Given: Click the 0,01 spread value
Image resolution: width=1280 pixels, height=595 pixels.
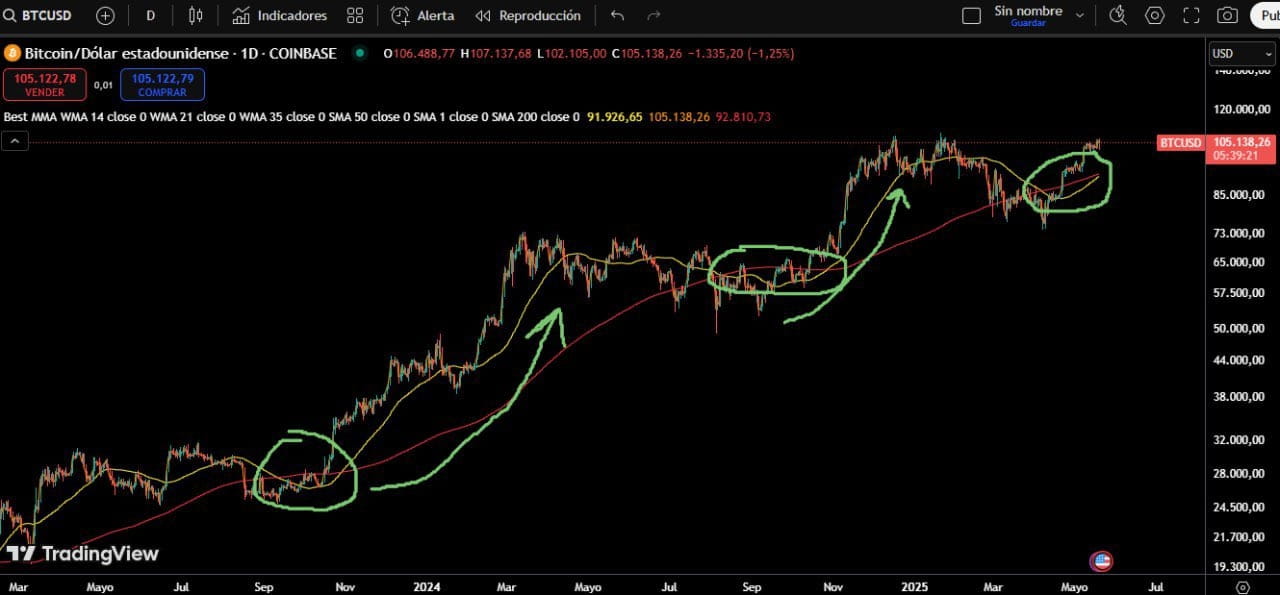Looking at the screenshot, I should [x=103, y=85].
